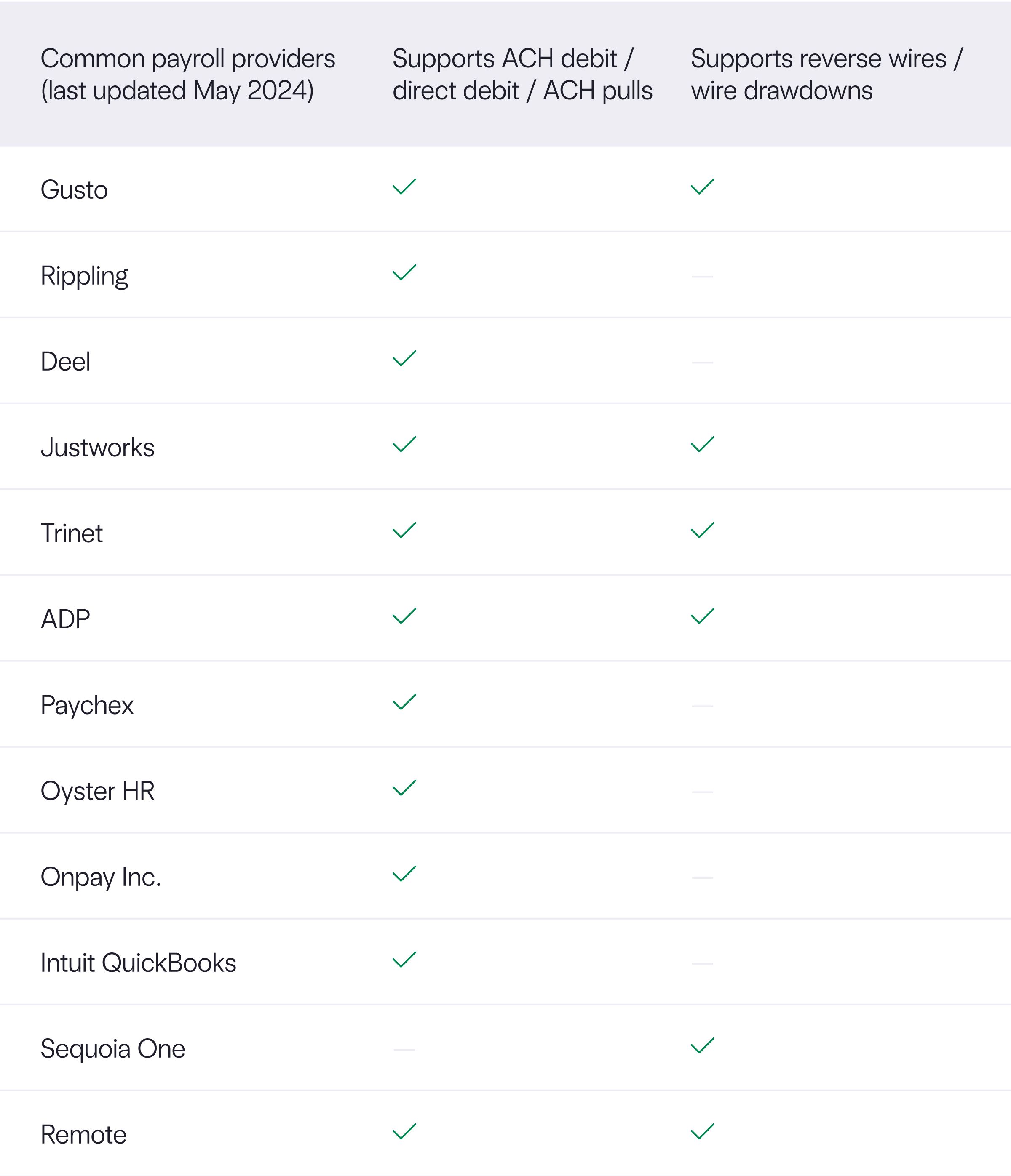1011x1176 pixels.
Task: Click Rippling's ACH debit checkmark
Action: pos(404,272)
